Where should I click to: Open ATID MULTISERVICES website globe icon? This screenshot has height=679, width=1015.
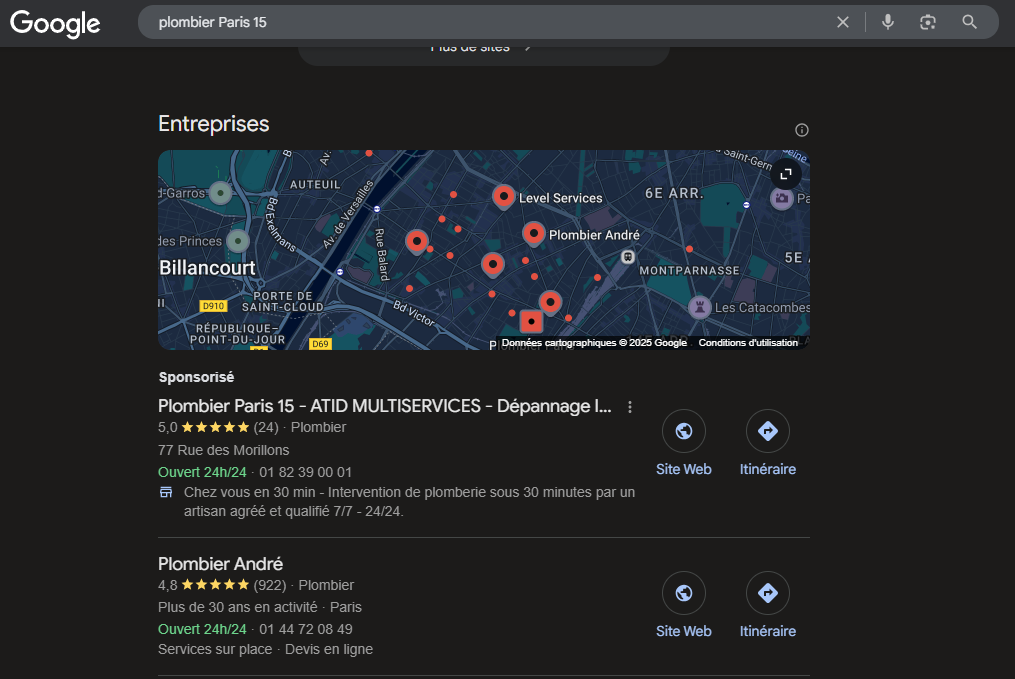[684, 431]
